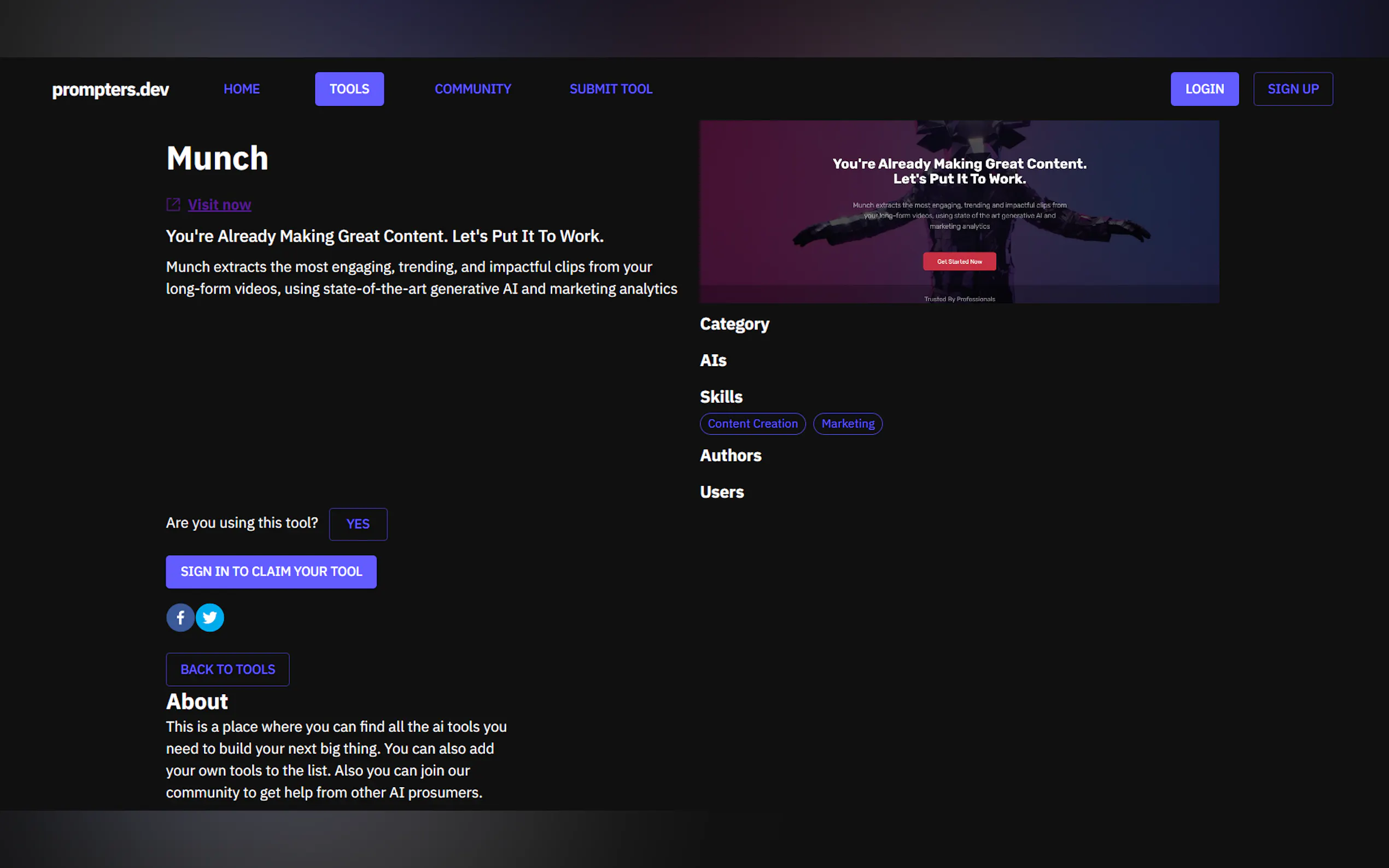Screen dimensions: 1389x868
Task: Click the Facebook share icon
Action: pyautogui.click(x=180, y=618)
